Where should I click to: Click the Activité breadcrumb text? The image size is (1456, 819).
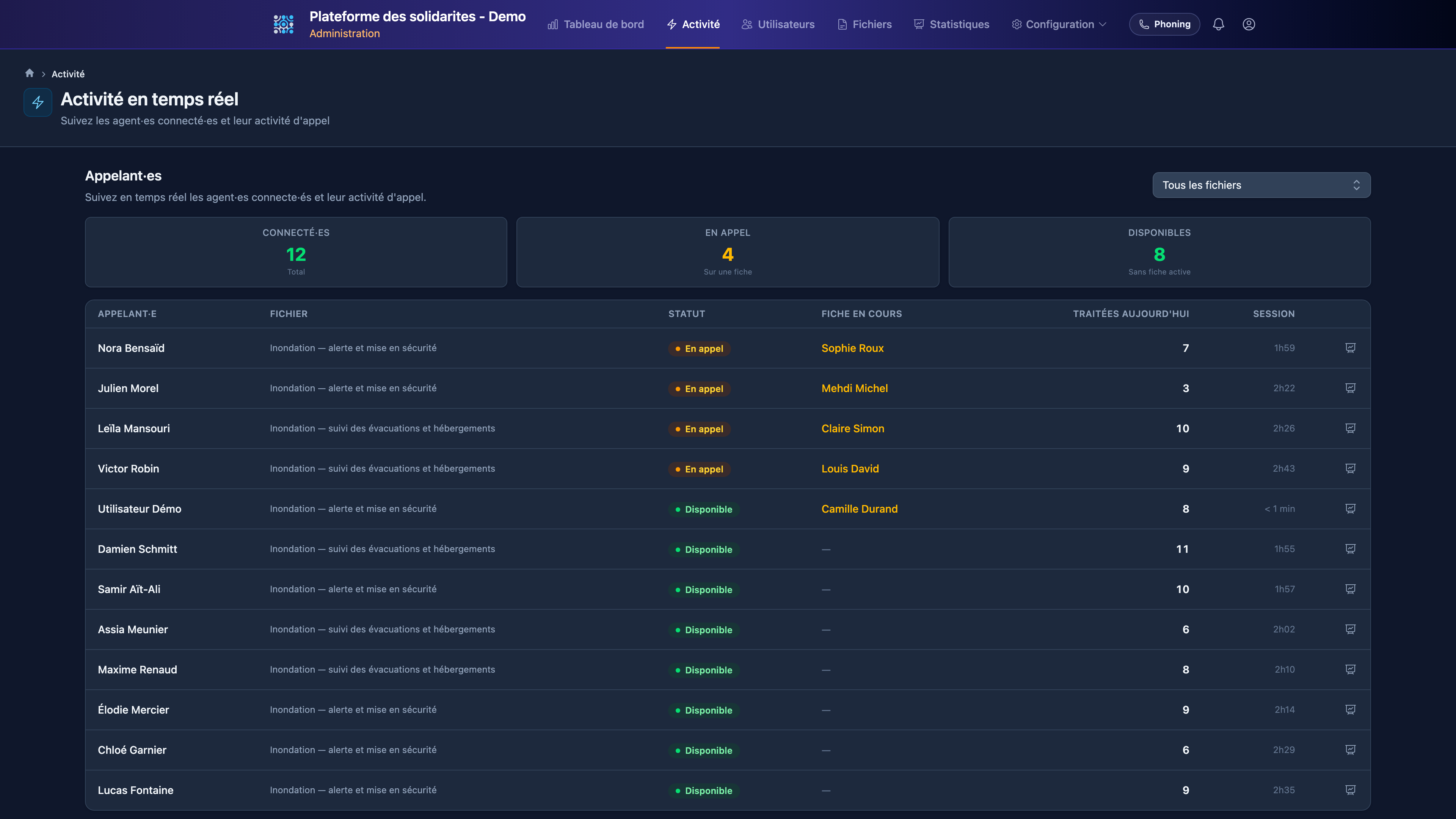pos(68,74)
